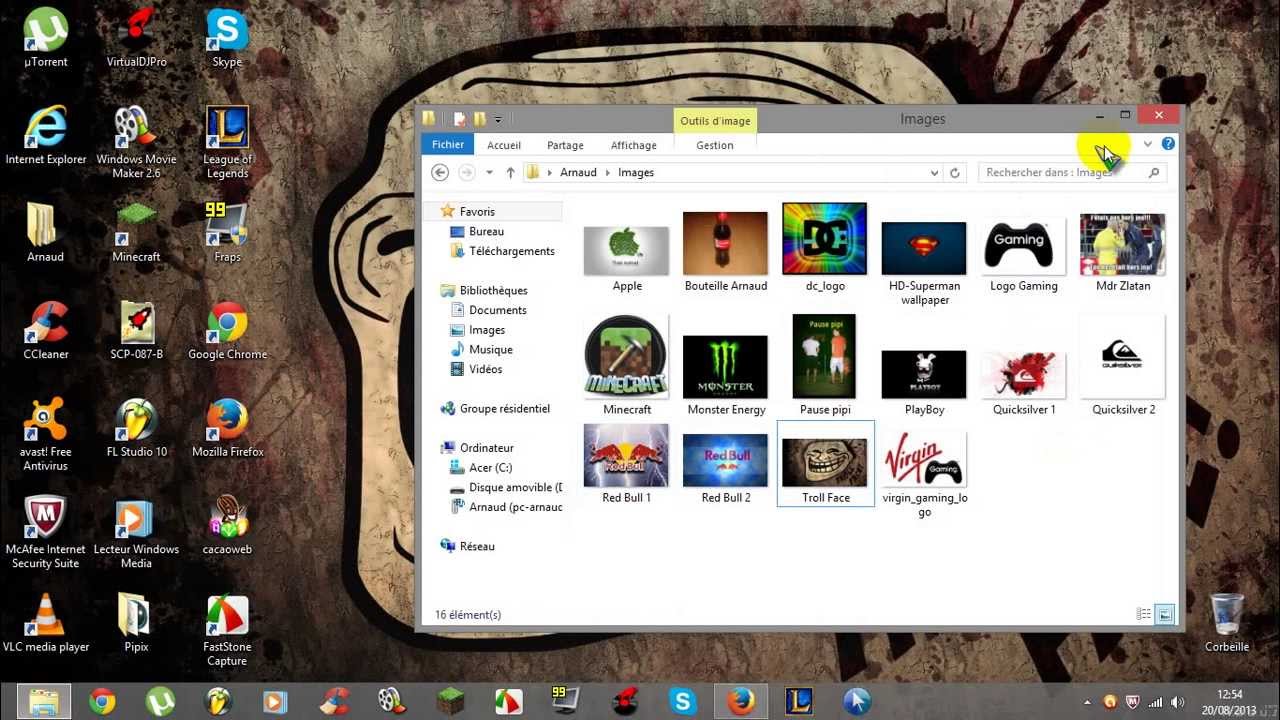Open the cacaoweb desktop icon
The image size is (1280, 720).
pos(227,525)
